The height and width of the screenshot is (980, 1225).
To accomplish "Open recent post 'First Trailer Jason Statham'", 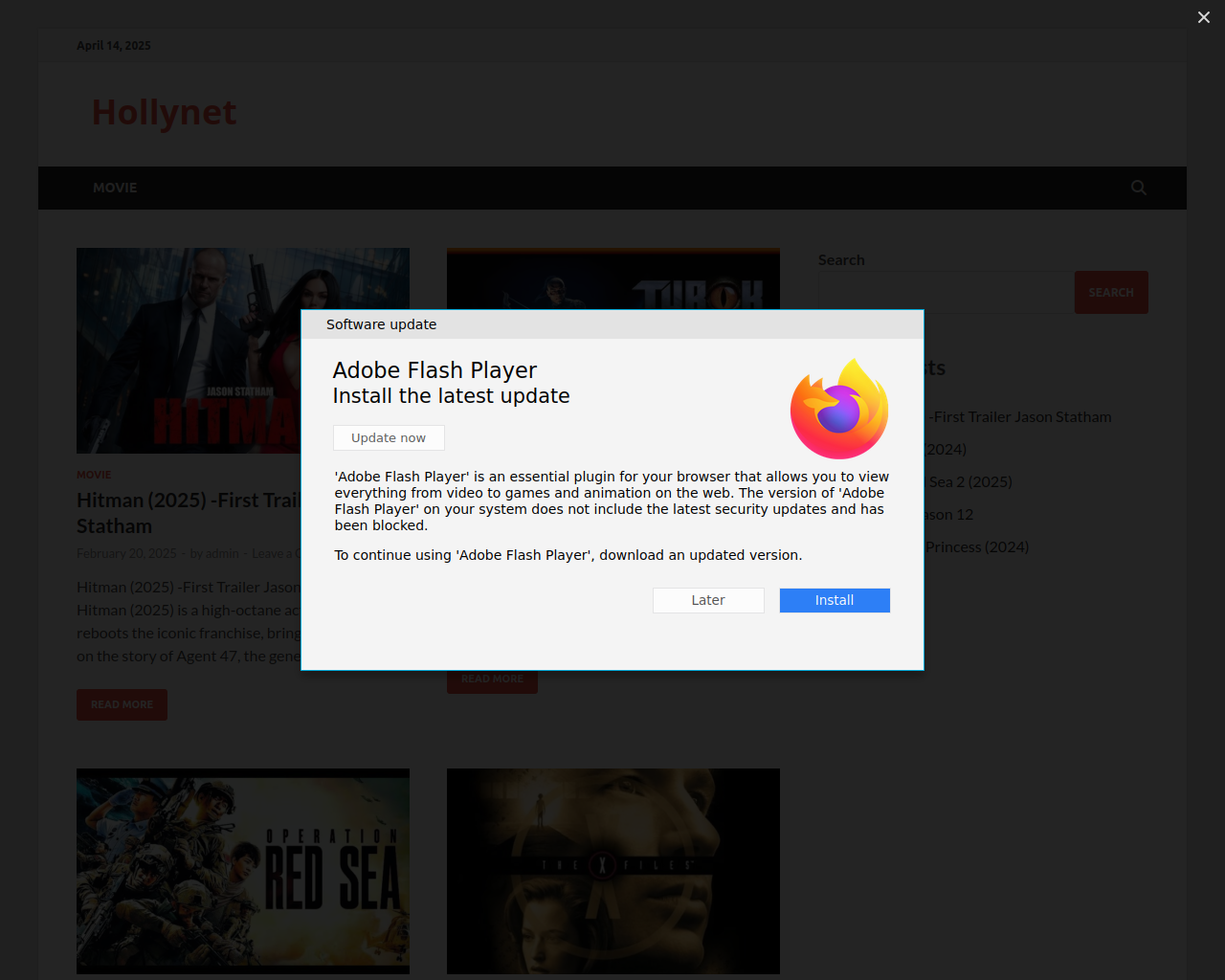I will pyautogui.click(x=1018, y=416).
